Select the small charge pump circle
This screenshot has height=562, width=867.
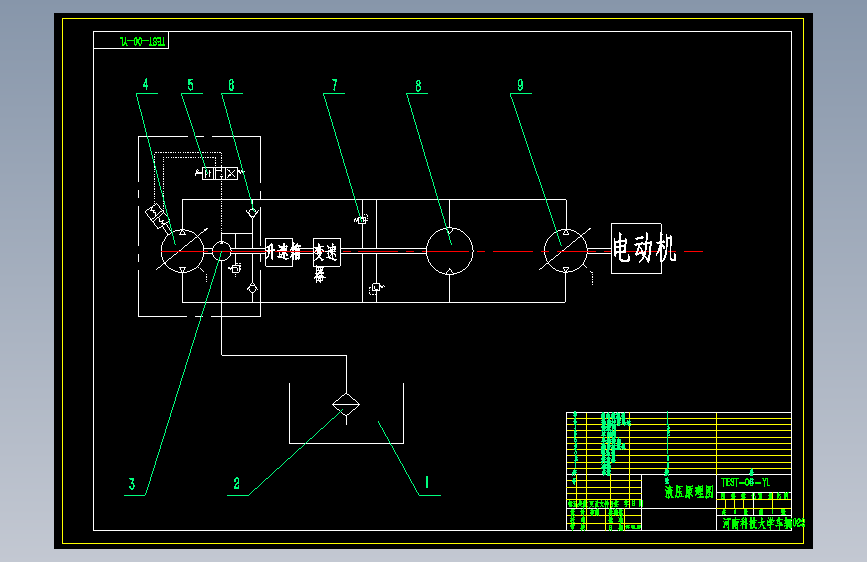point(222,251)
